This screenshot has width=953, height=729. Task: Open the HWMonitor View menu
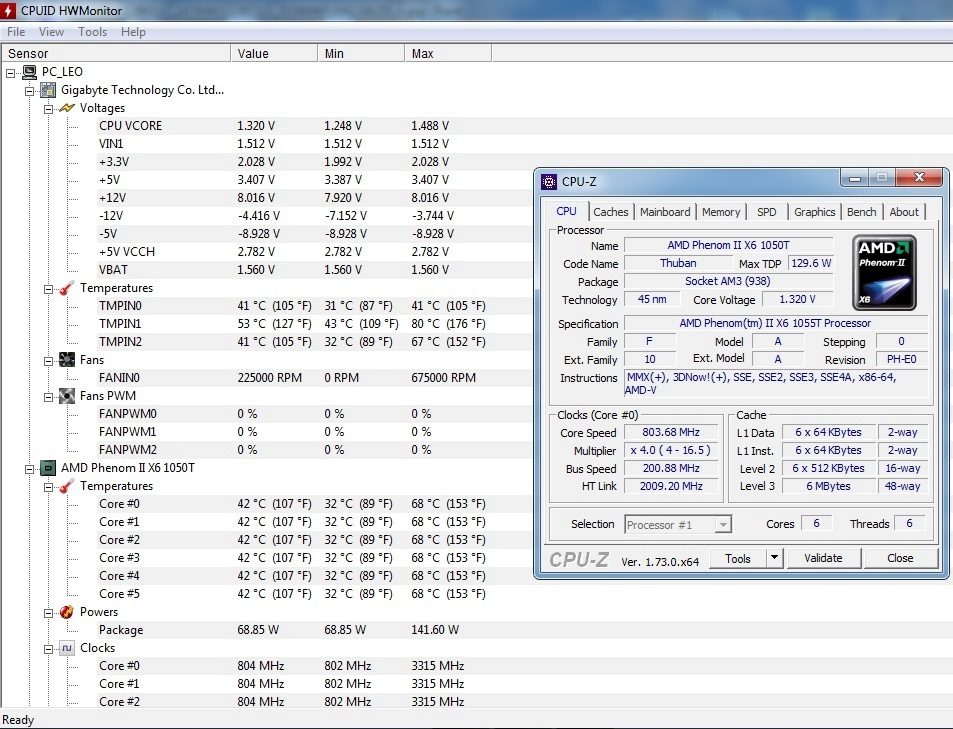click(51, 32)
